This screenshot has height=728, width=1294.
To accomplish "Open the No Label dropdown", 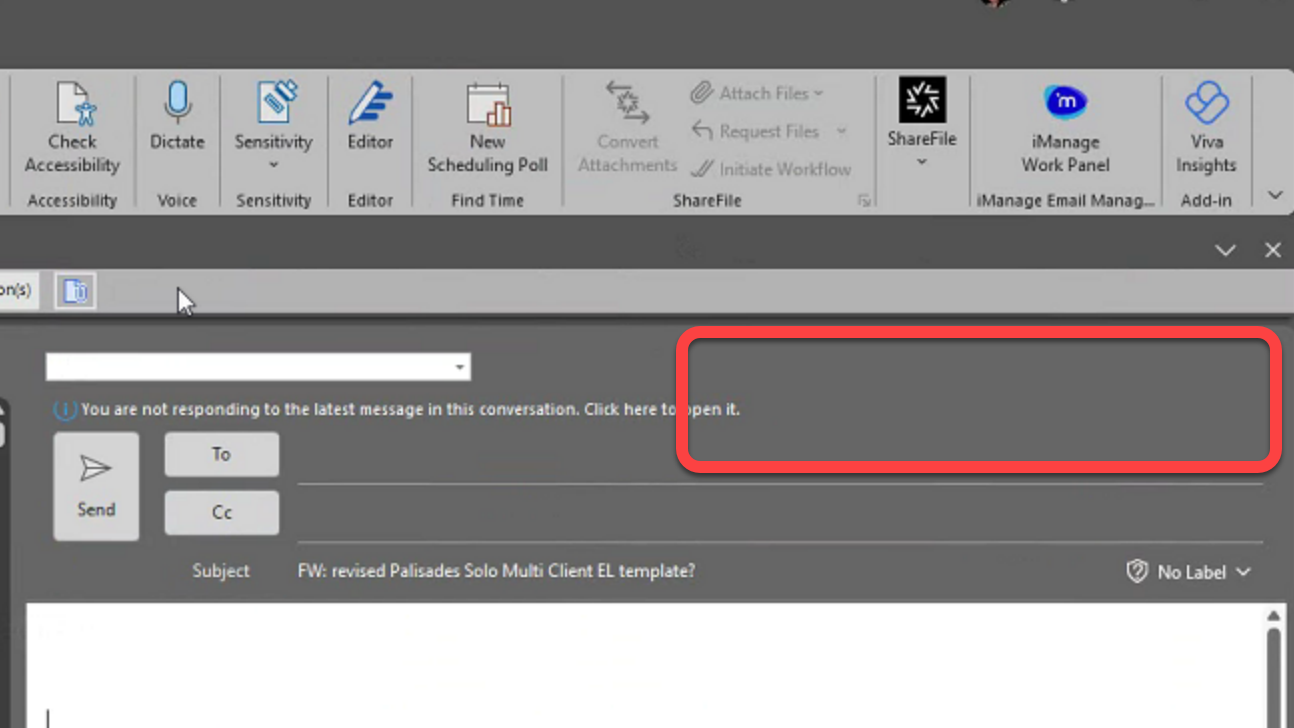I will 1189,571.
